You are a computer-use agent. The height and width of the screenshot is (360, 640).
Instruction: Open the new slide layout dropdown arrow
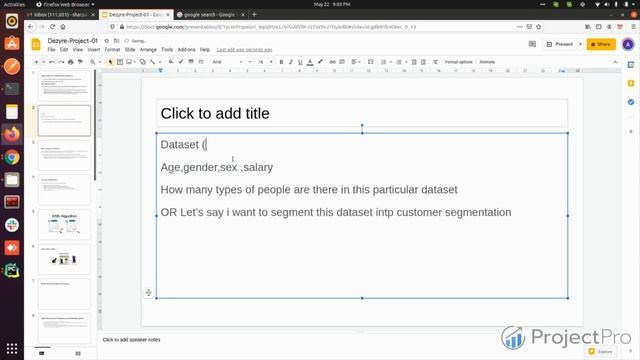(43, 62)
